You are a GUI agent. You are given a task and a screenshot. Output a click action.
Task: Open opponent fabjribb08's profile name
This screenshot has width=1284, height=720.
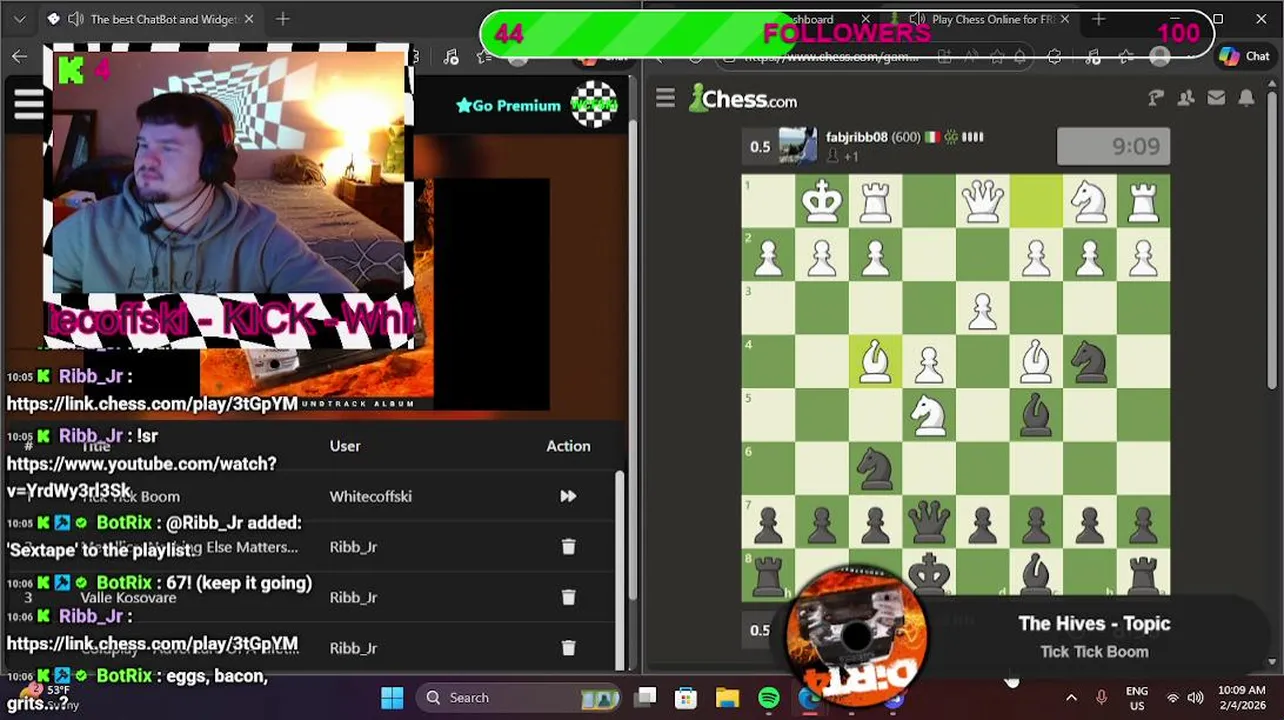click(857, 137)
